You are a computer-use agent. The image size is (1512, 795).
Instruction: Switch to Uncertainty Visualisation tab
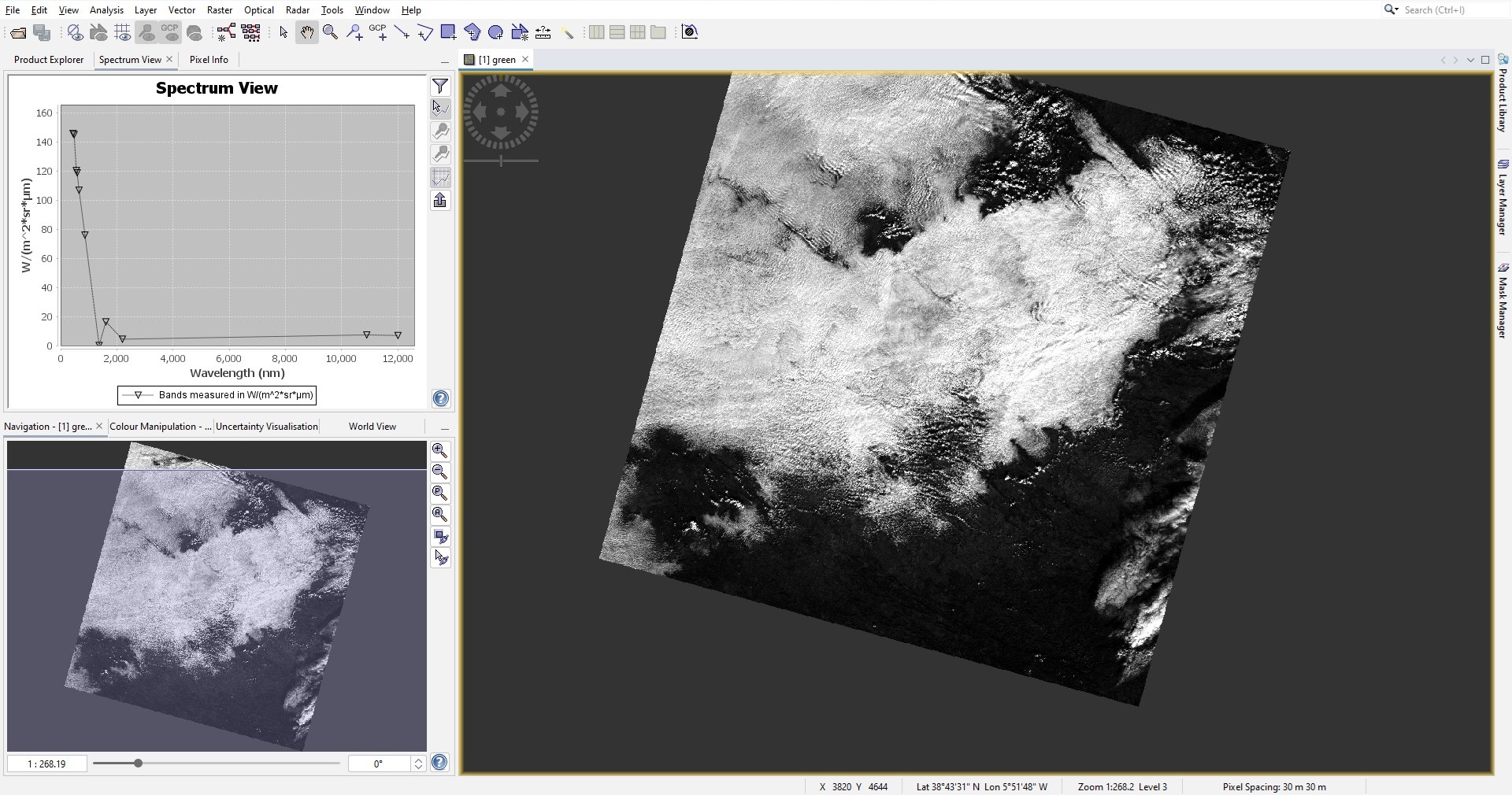[267, 427]
